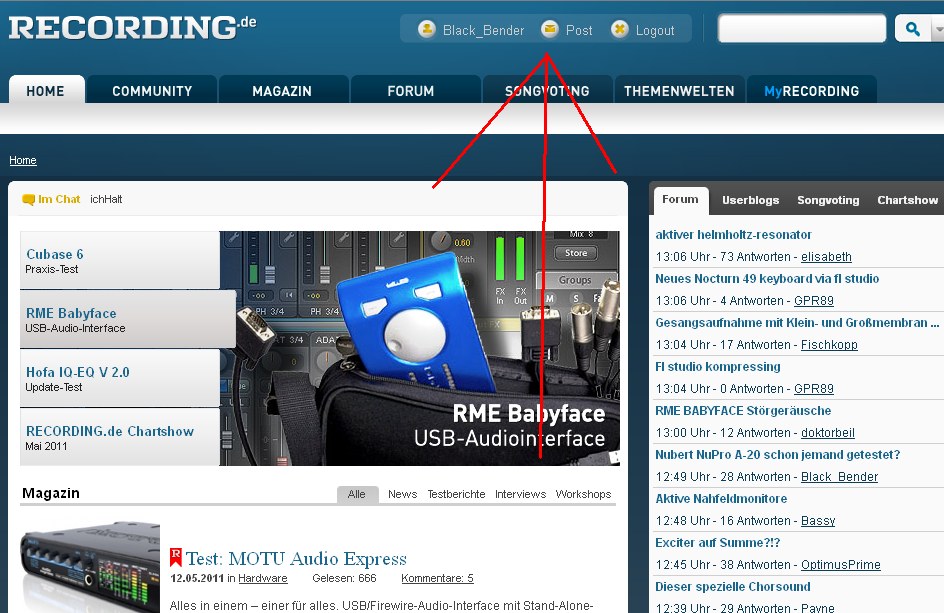Switch to the Userblogs sidebar tab
Image resolution: width=944 pixels, height=613 pixels.
pyautogui.click(x=751, y=201)
